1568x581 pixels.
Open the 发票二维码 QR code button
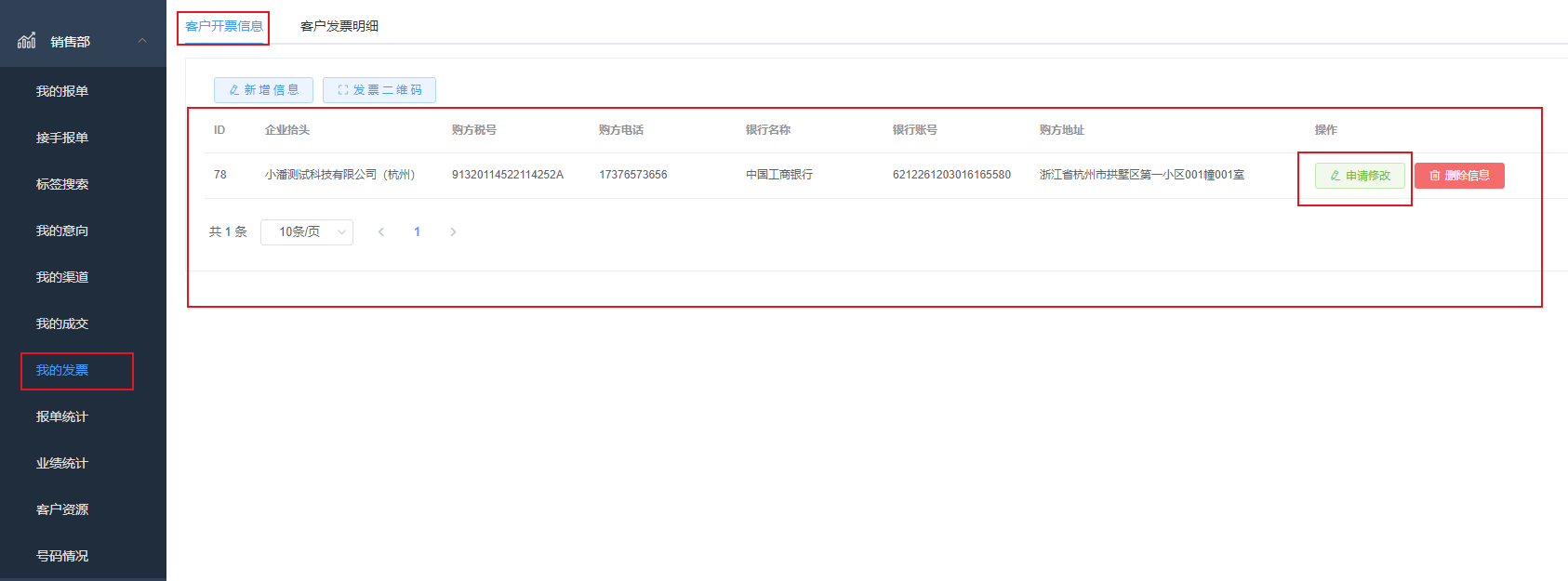[379, 90]
